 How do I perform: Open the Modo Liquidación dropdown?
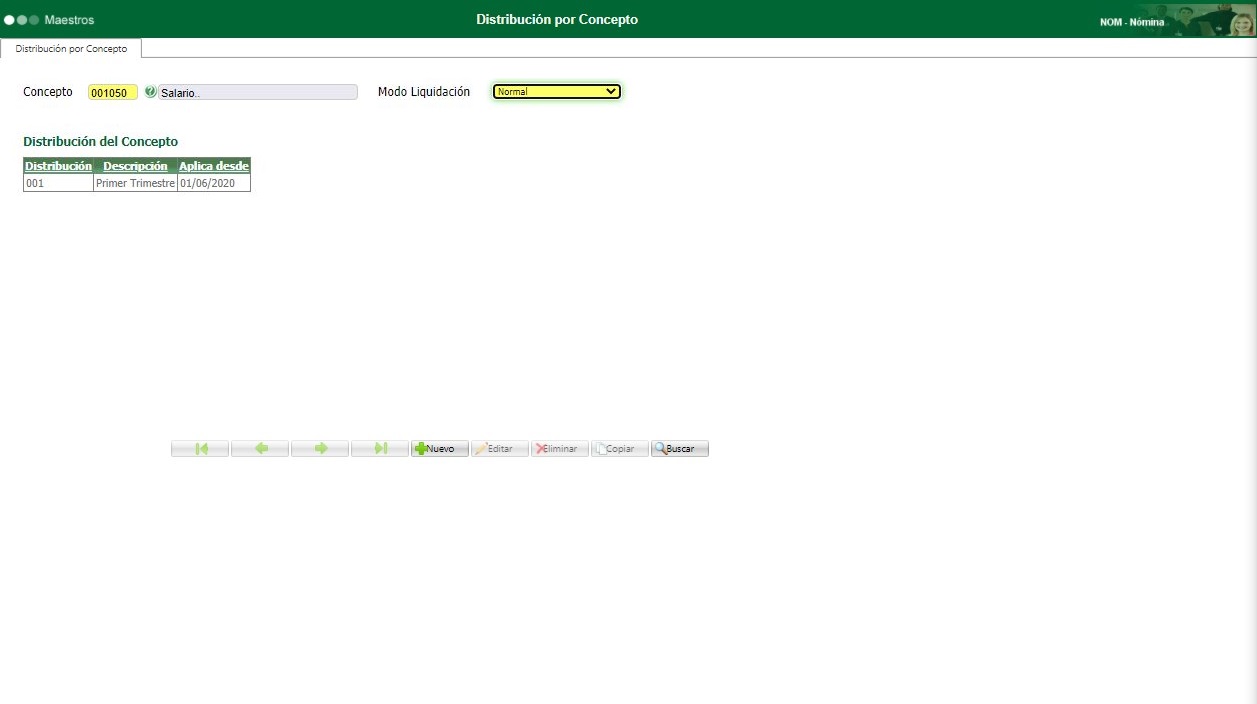pyautogui.click(x=556, y=91)
